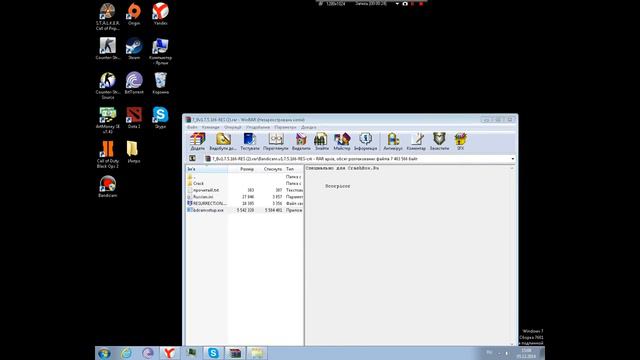Click the taskbar clock and date
The image size is (640, 360).
point(526,353)
